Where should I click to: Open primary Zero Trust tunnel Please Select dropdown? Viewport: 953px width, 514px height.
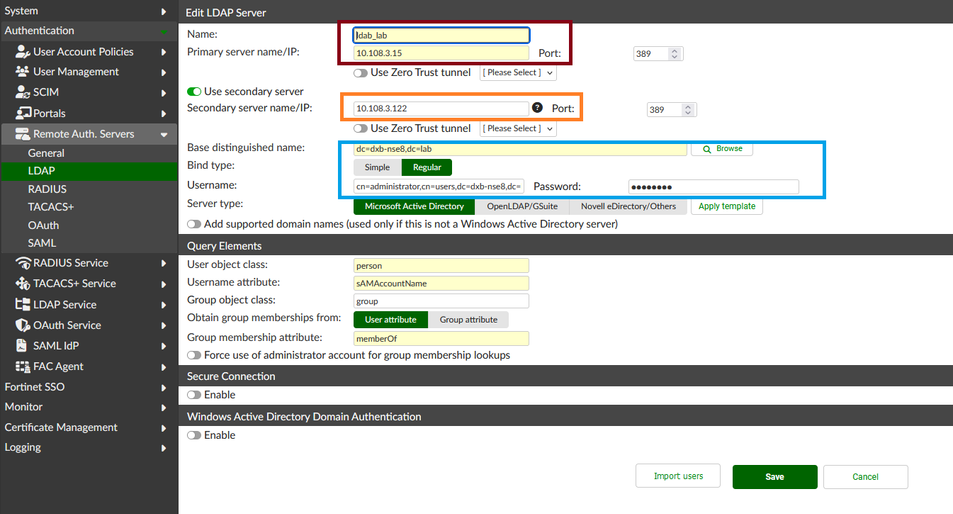tap(518, 73)
